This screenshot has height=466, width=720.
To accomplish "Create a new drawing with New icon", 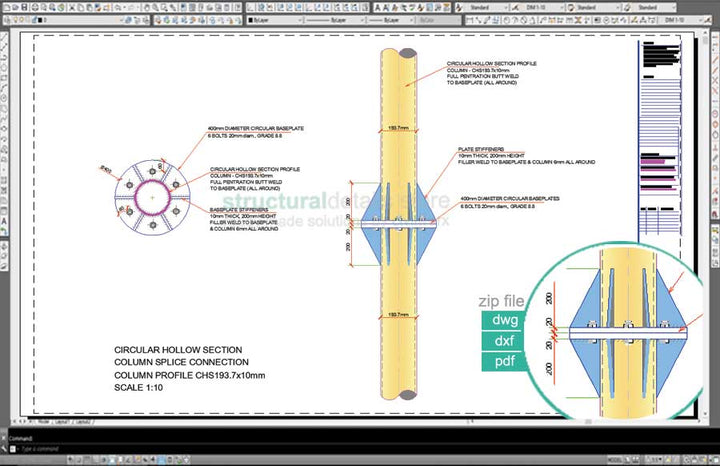I will 7,8.
